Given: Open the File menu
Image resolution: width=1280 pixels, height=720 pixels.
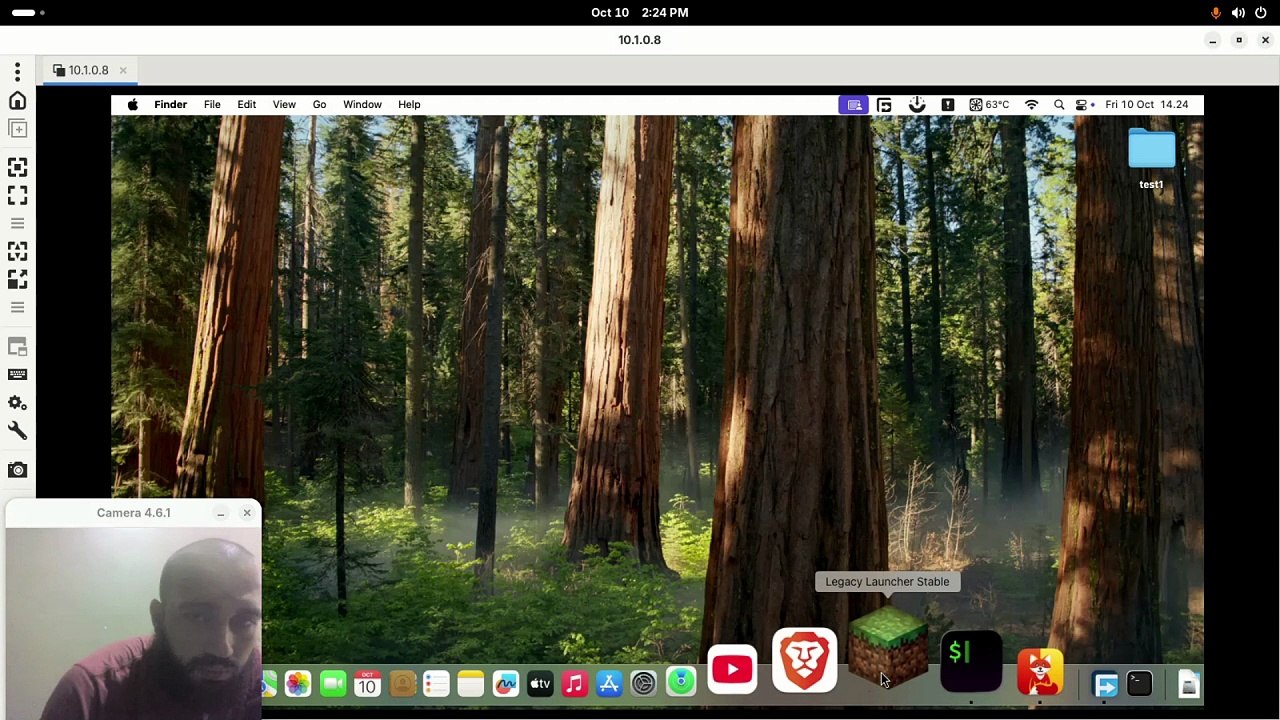Looking at the screenshot, I should coord(212,104).
